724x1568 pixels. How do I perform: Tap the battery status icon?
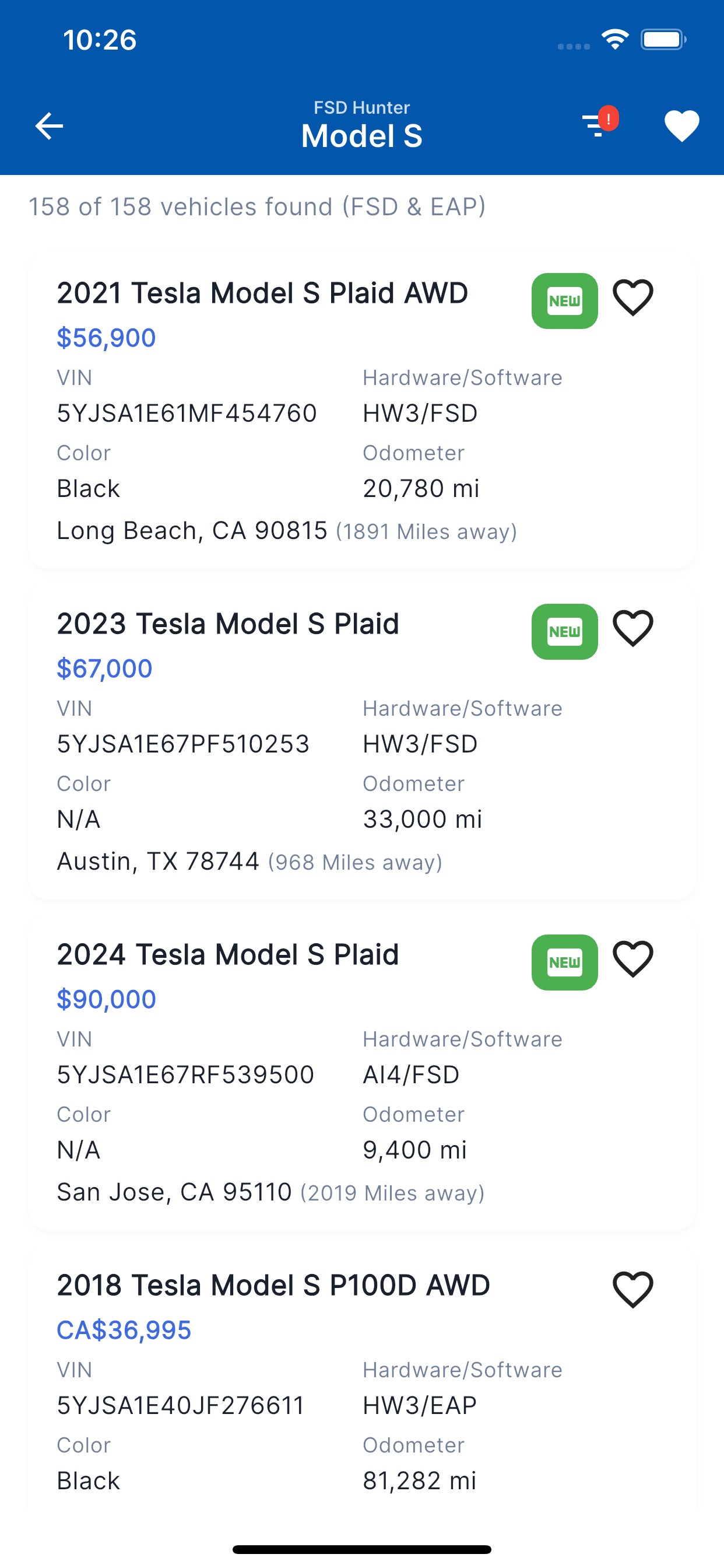663,40
